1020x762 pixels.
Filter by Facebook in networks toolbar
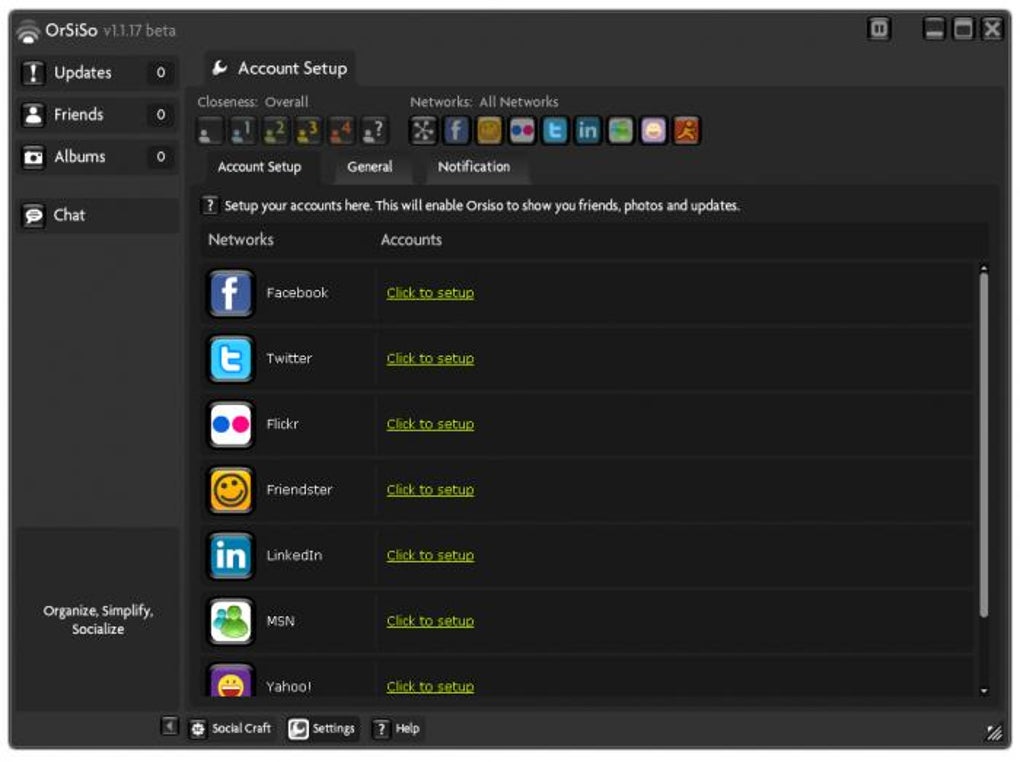point(457,131)
